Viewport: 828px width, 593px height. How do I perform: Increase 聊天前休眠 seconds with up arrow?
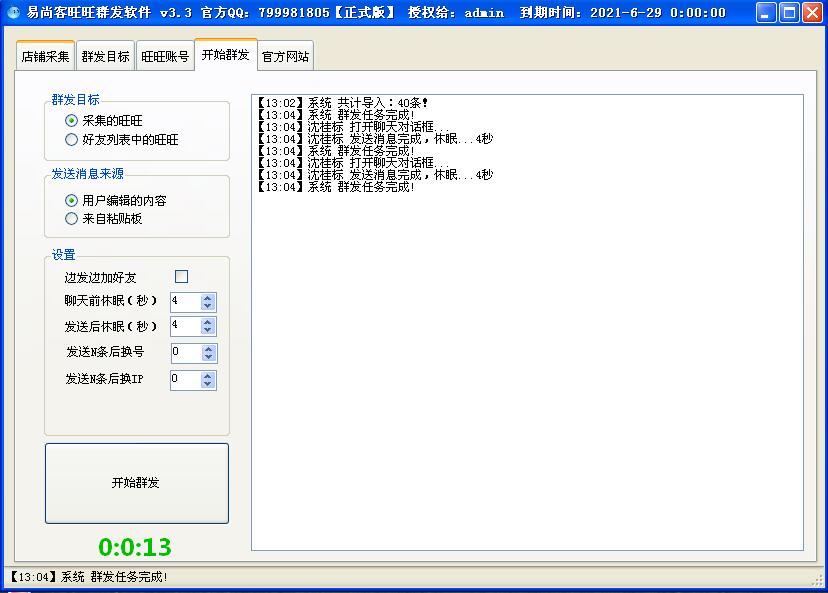pos(208,298)
